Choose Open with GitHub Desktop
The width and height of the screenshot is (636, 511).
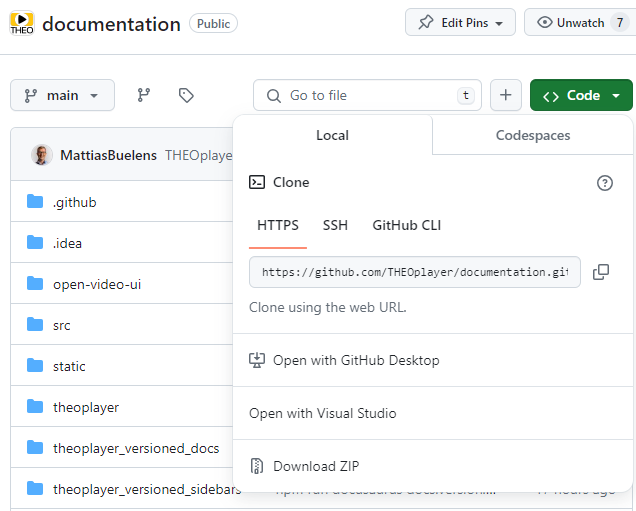[433, 360]
